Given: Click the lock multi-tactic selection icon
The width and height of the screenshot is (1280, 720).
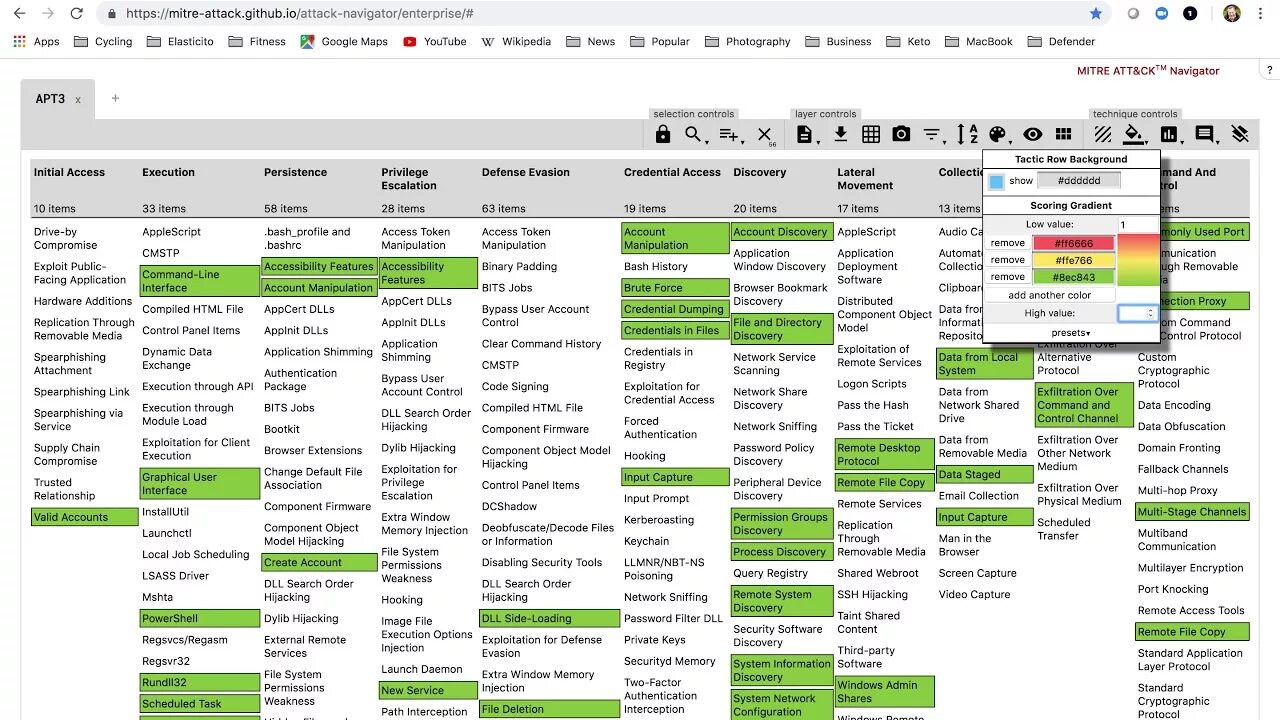Looking at the screenshot, I should coord(663,135).
